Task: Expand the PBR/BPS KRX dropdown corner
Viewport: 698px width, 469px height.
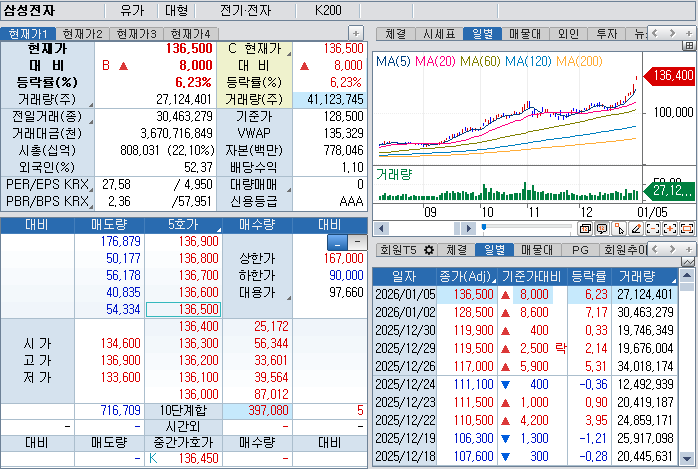Action: point(91,206)
